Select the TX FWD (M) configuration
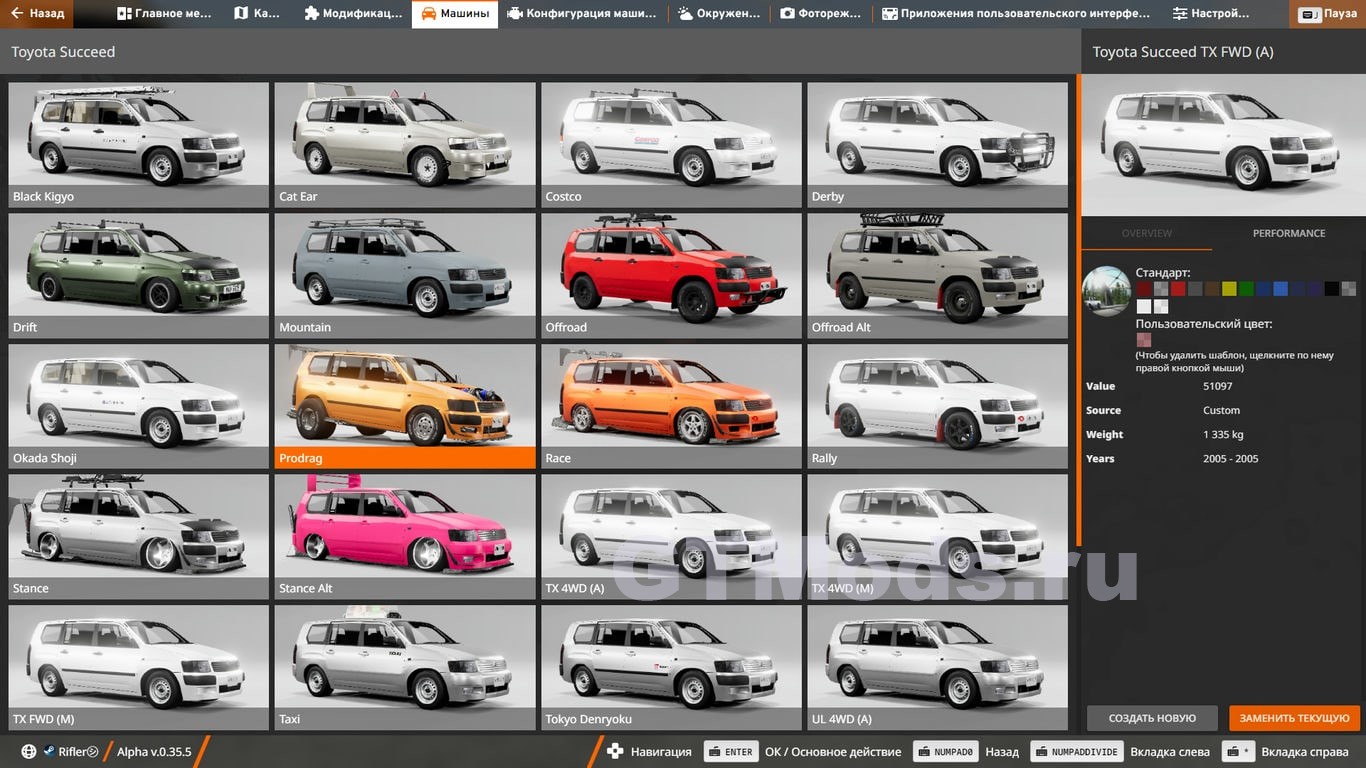The width and height of the screenshot is (1366, 768). tap(139, 667)
